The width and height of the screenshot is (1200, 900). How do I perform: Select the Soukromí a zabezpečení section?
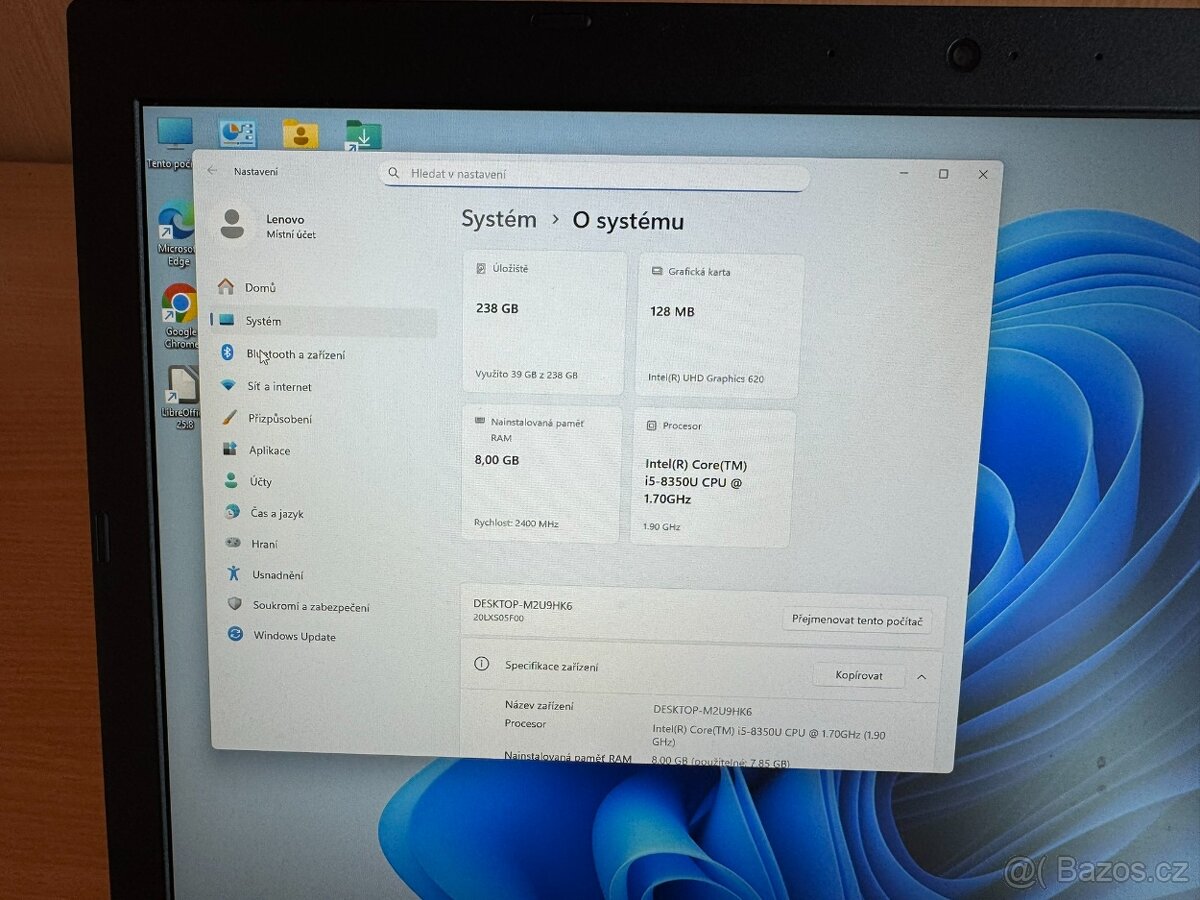(x=310, y=605)
